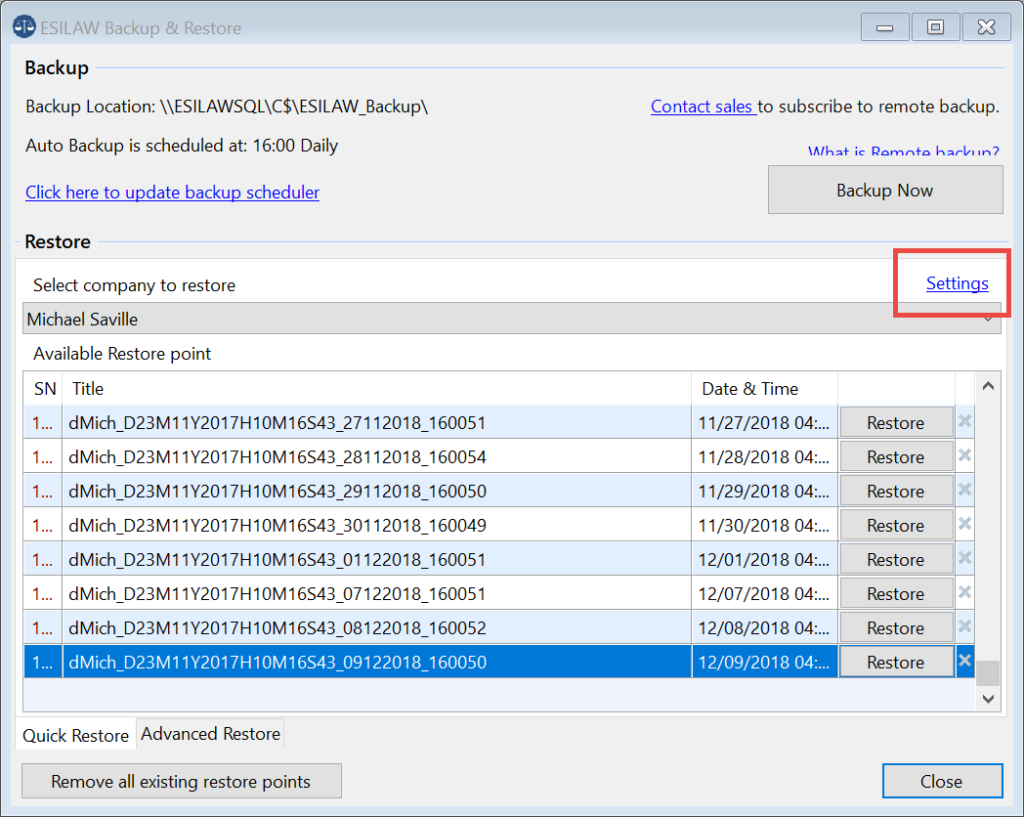1024x817 pixels.
Task: Click the restore list scroll up arrow
Action: pos(988,386)
